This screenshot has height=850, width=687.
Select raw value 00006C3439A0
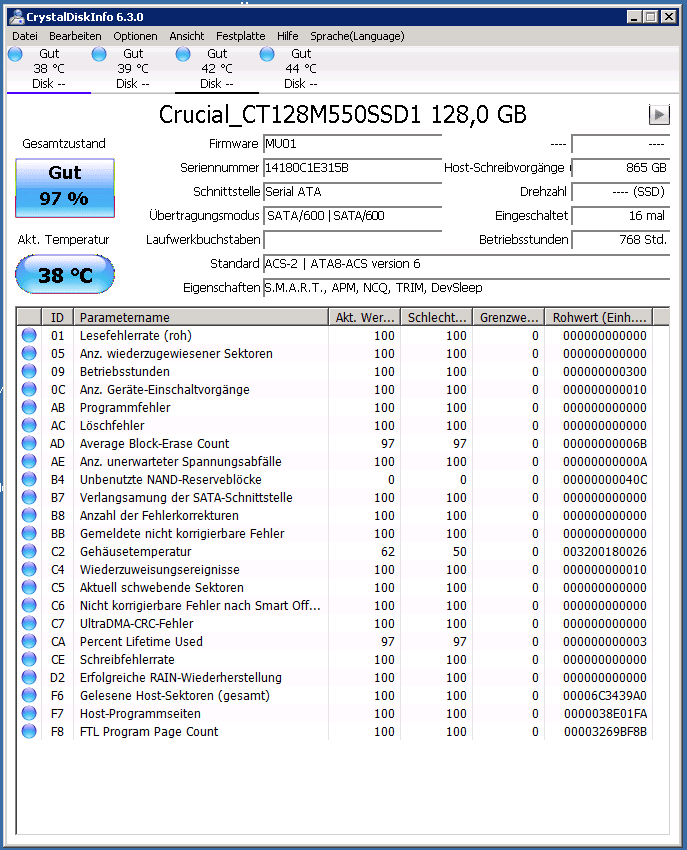tap(605, 696)
